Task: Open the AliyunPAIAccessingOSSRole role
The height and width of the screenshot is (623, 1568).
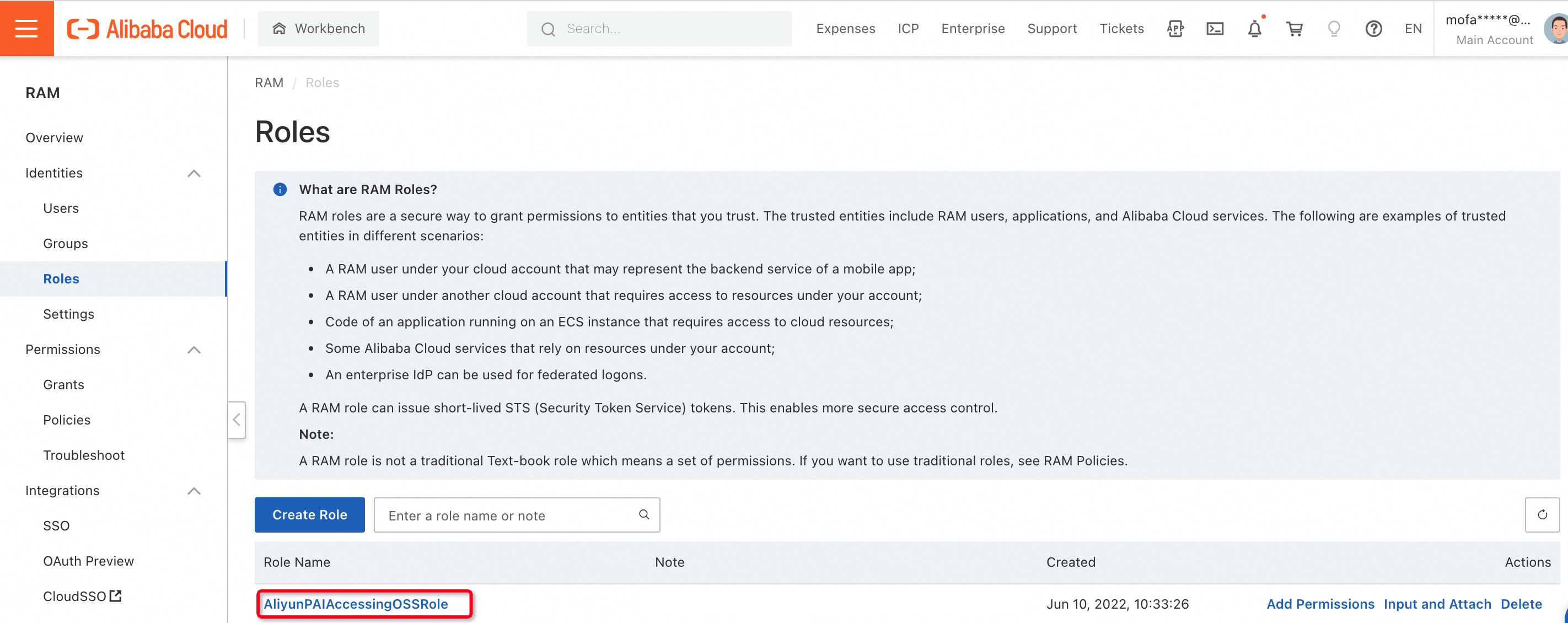Action: pyautogui.click(x=356, y=604)
